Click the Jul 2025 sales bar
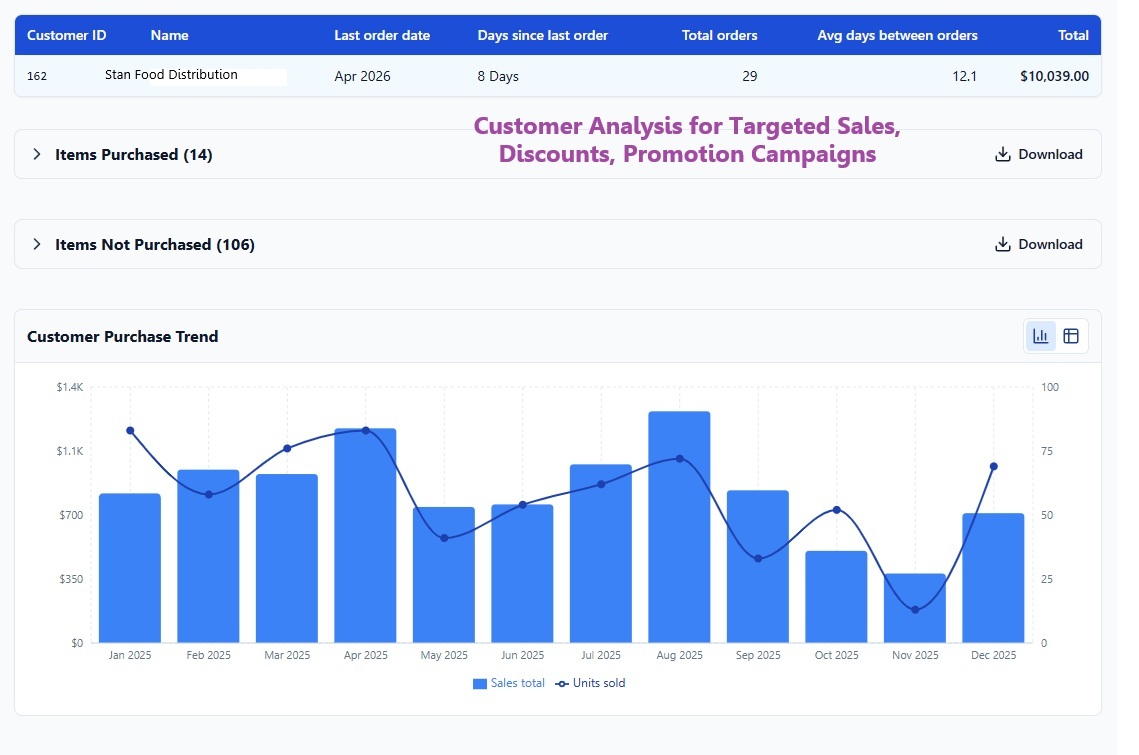Screen dimensions: 1139x755 tap(601, 554)
